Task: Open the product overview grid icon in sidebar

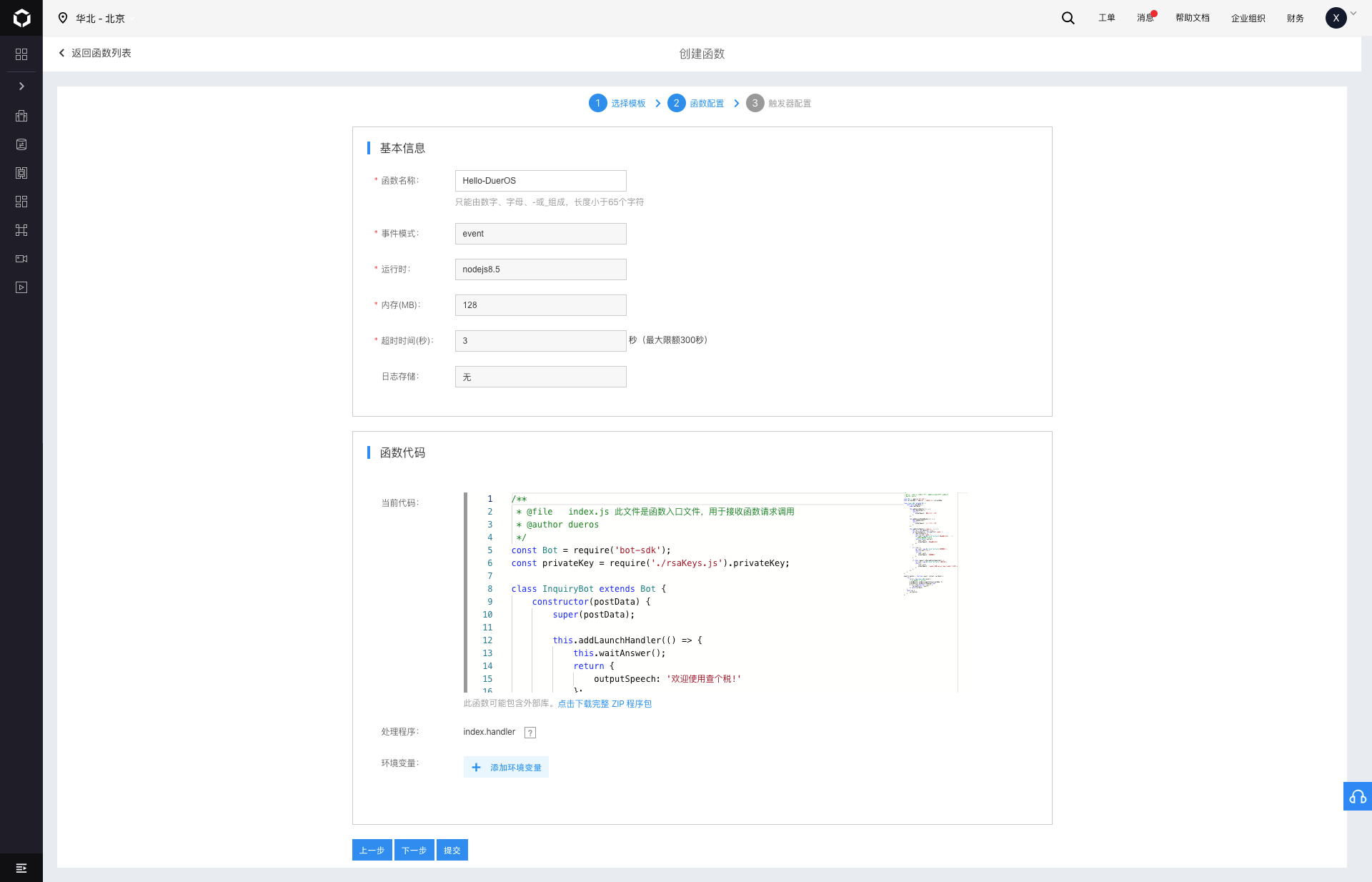Action: point(21,54)
